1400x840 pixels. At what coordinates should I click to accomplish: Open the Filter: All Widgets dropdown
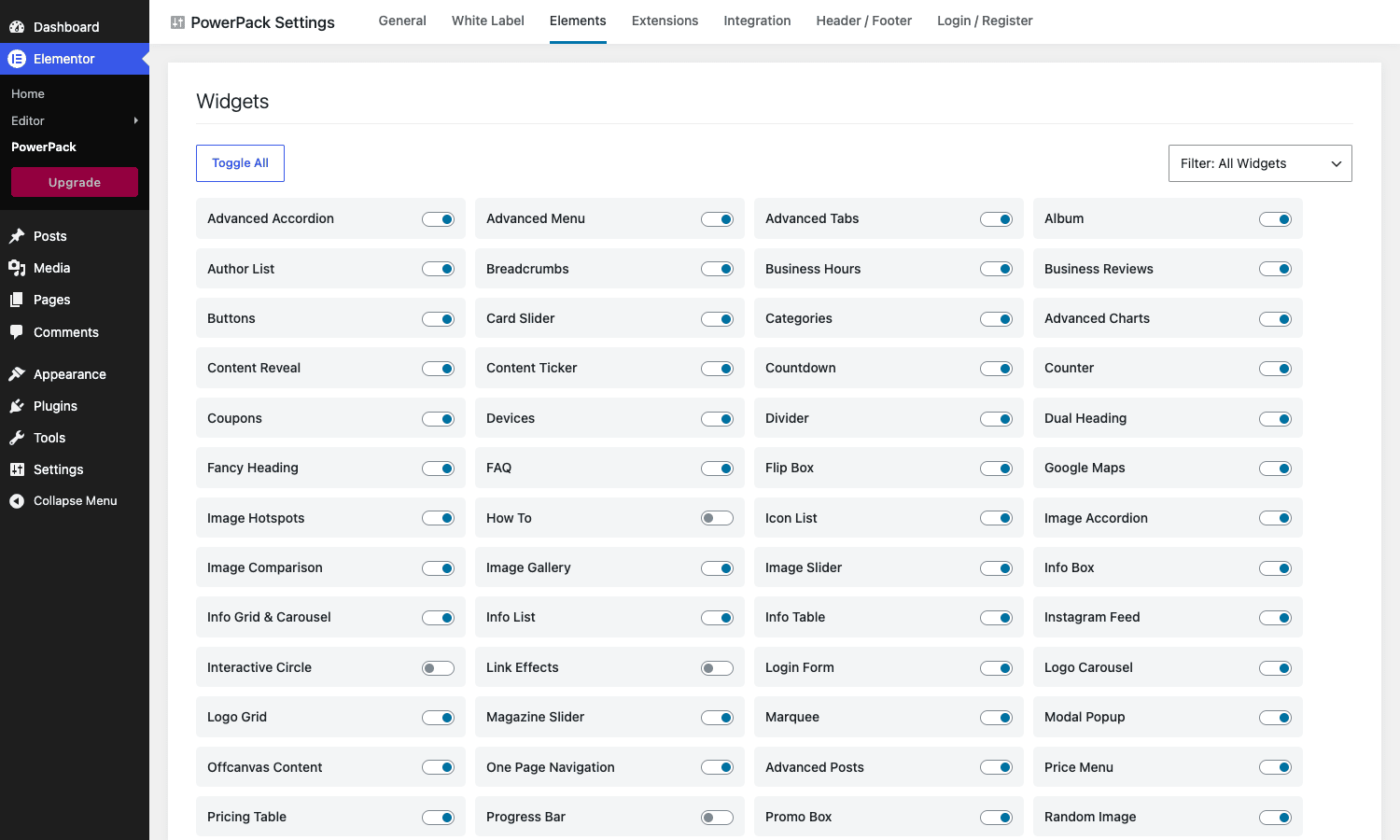click(x=1260, y=163)
